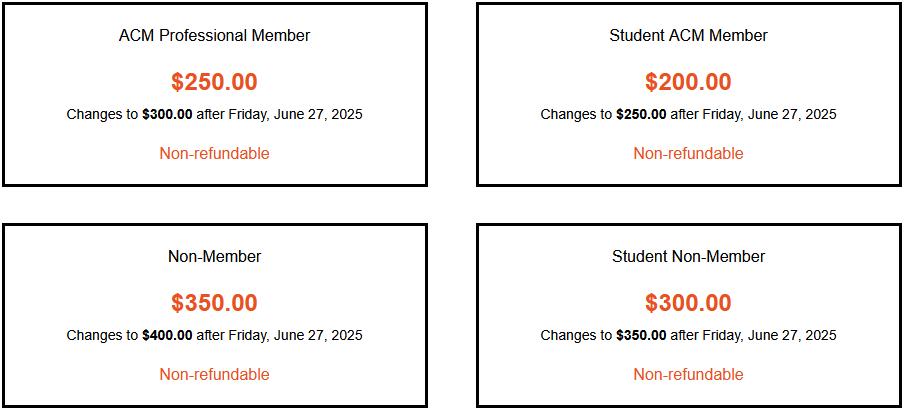Click Non-refundable under ACM Professional Member

tap(214, 153)
